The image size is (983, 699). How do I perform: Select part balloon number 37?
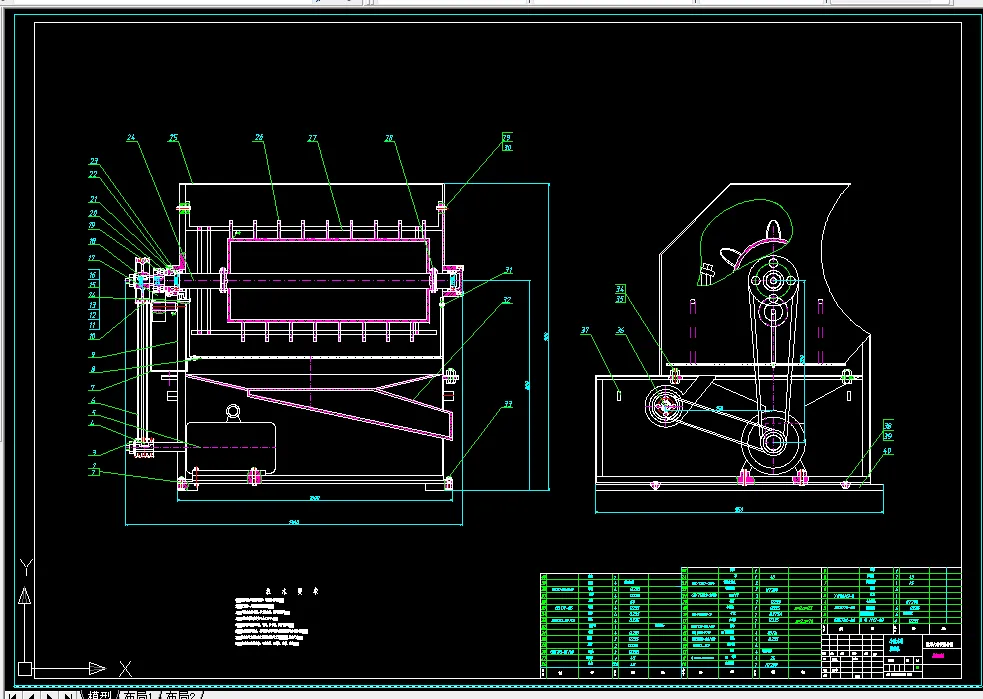point(585,330)
